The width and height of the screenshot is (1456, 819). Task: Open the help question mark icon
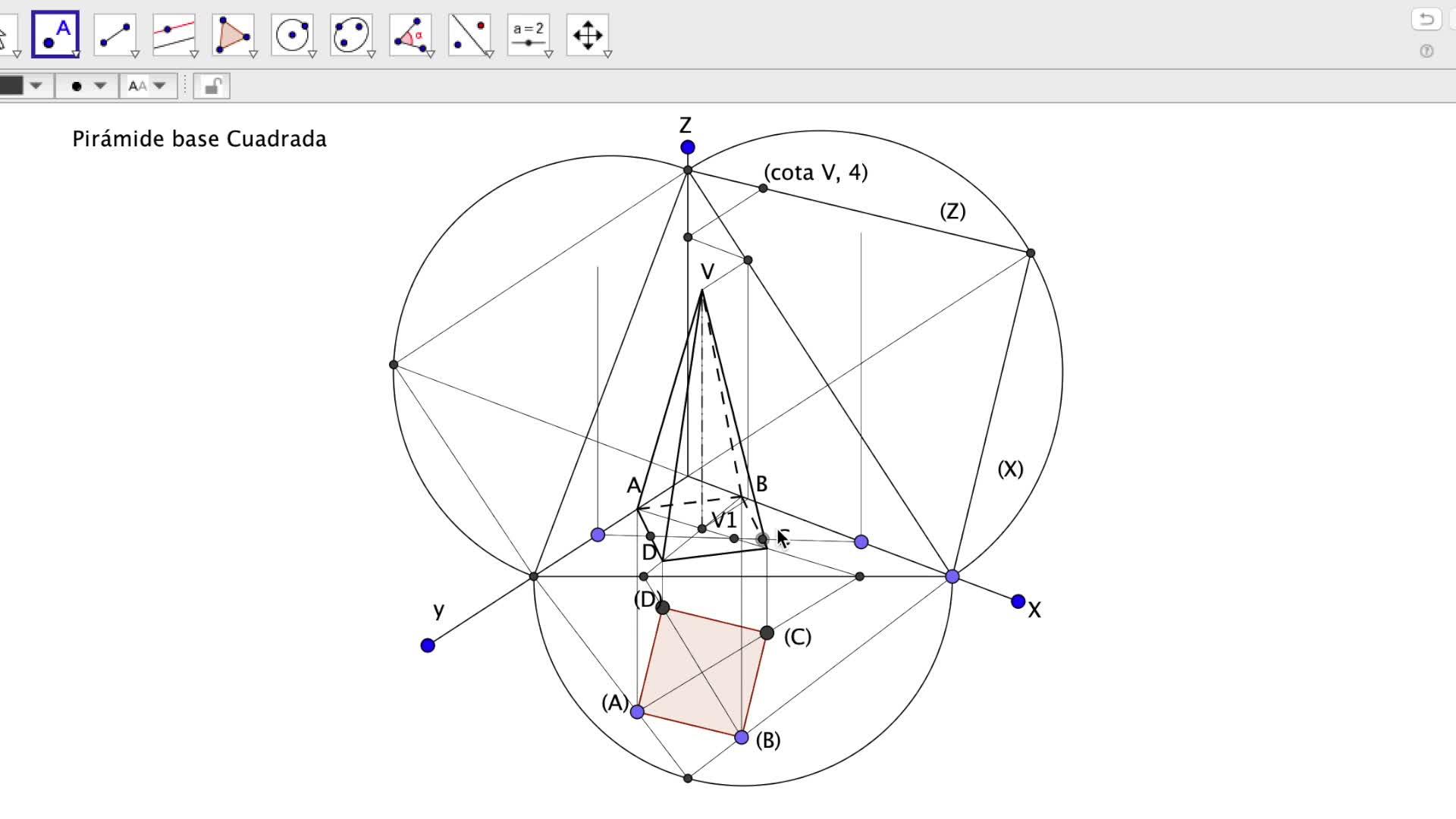(1426, 51)
